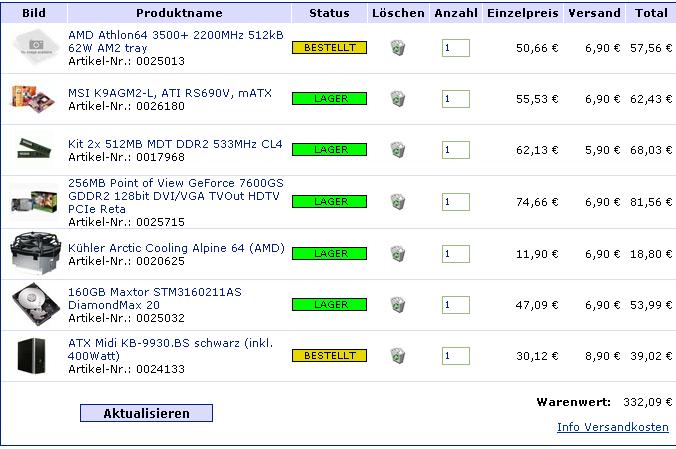Click LAGER badge for Arctic Cooling Alpine 64
The height and width of the screenshot is (449, 676).
(329, 254)
